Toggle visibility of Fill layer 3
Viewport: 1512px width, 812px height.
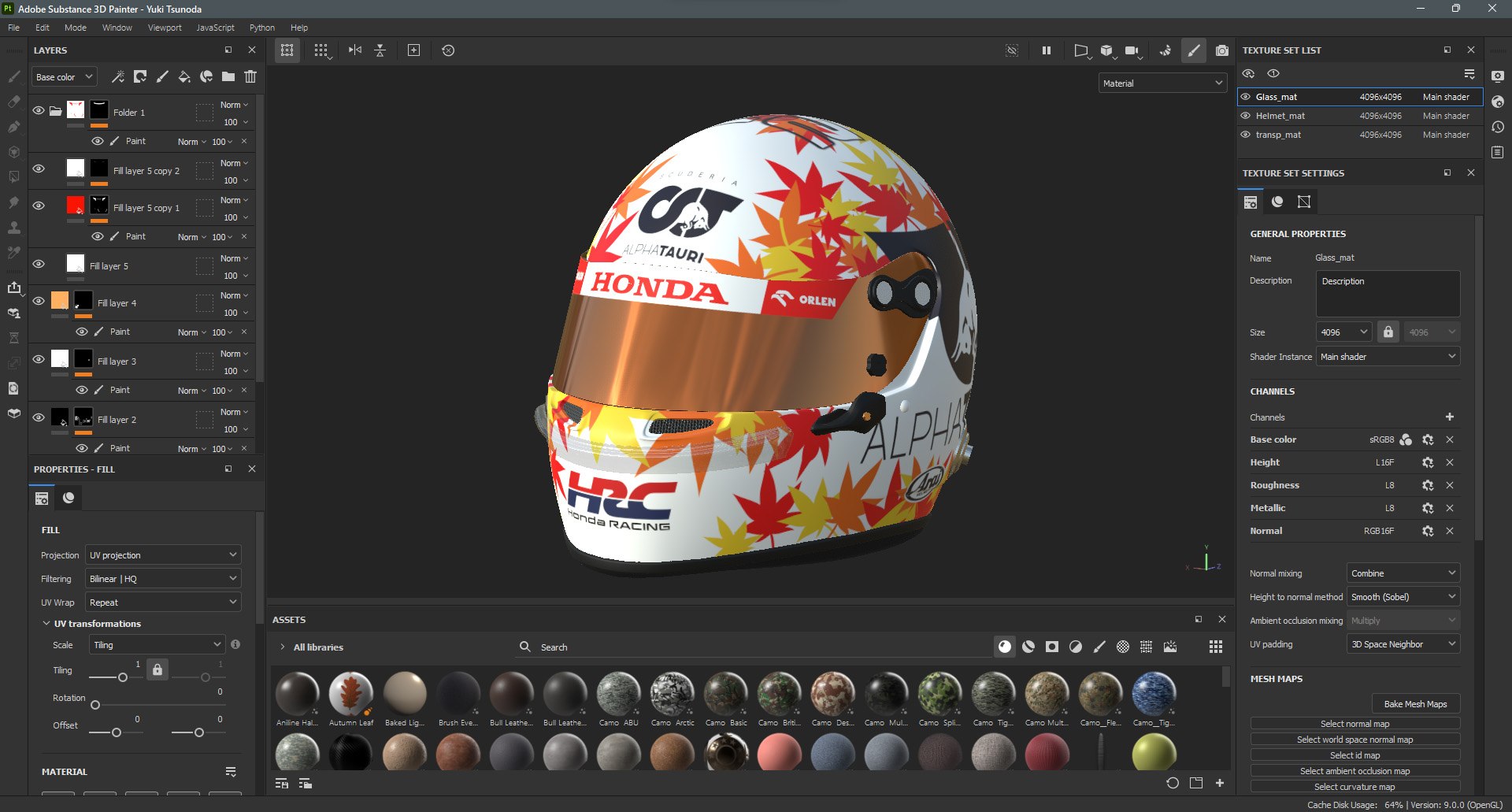(38, 359)
